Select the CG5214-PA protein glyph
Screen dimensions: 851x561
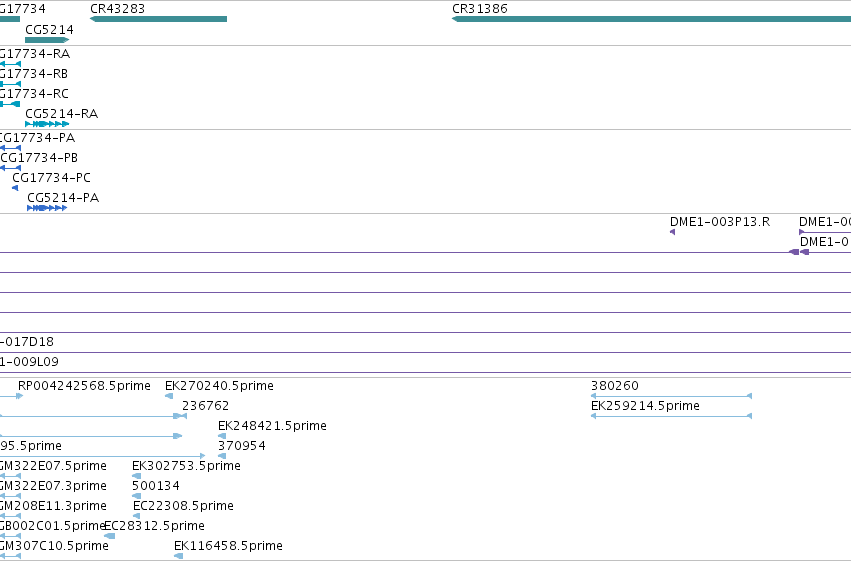pos(47,208)
